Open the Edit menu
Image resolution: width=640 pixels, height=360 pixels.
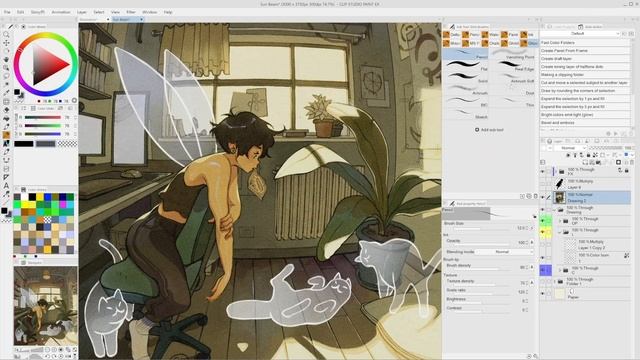(20, 12)
